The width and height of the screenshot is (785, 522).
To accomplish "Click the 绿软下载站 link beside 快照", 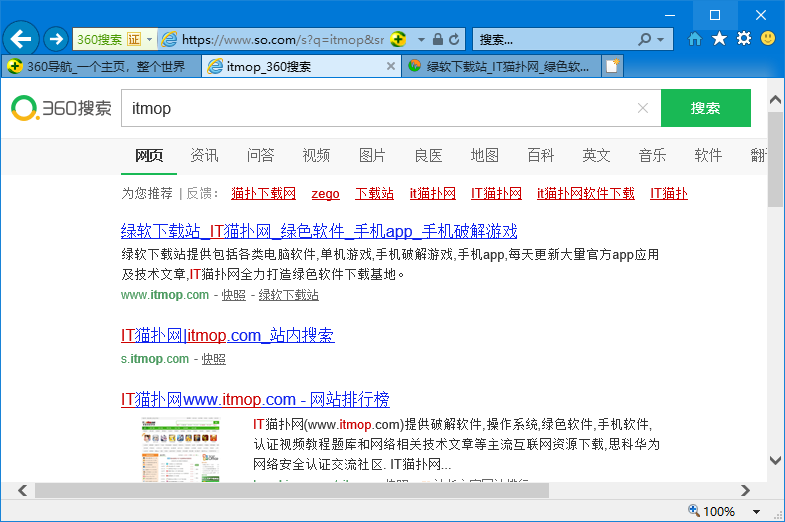I will point(288,295).
